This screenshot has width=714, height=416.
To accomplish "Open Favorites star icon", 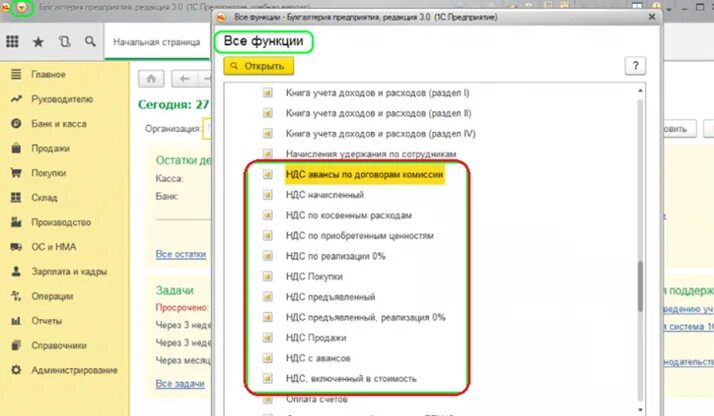I will [38, 42].
